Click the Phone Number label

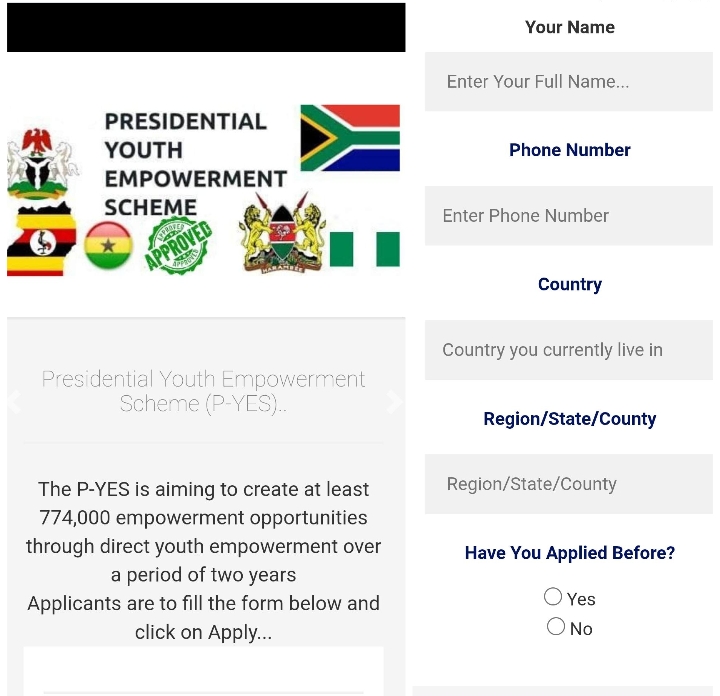tap(570, 150)
